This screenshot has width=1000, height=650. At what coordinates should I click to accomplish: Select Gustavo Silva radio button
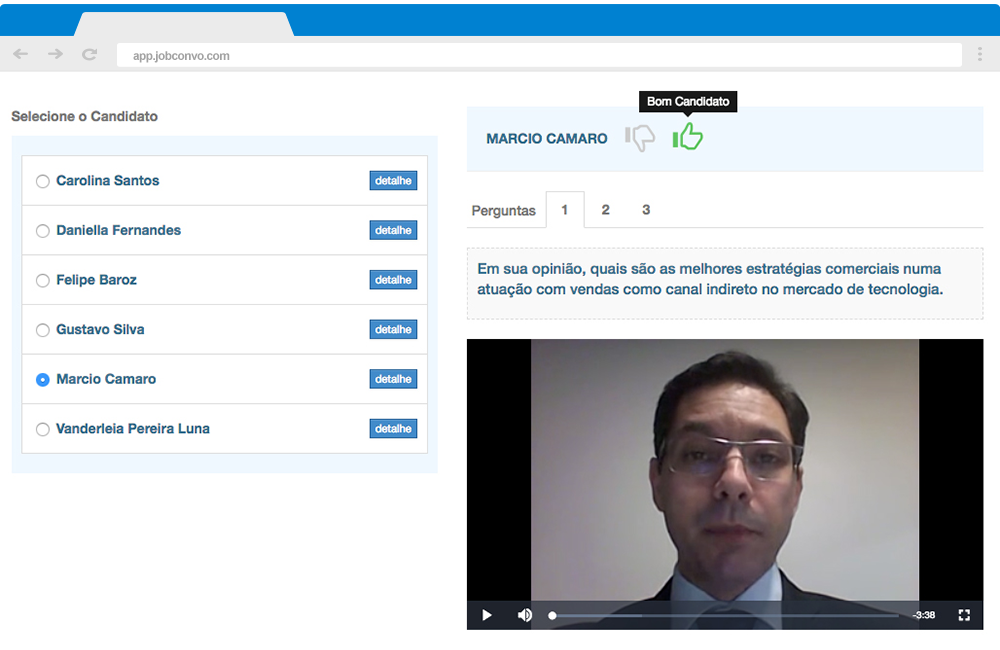43,330
